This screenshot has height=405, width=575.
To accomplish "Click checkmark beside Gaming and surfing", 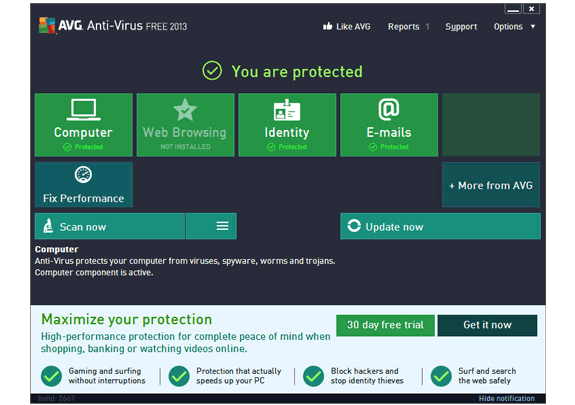I will click(51, 376).
